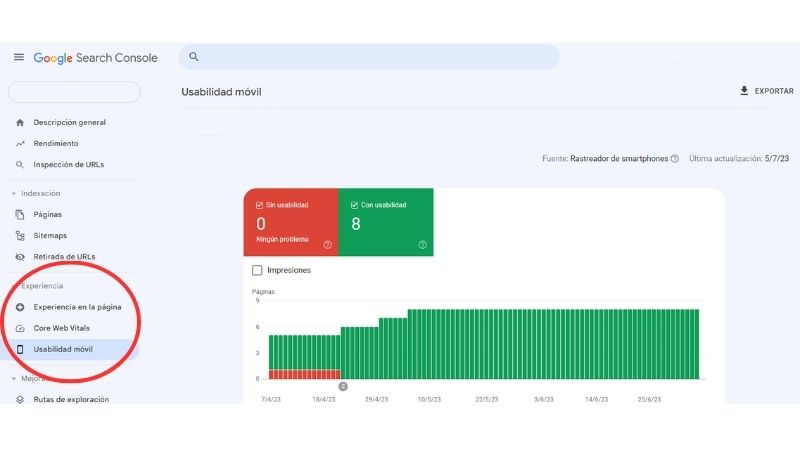This screenshot has height=450, width=800.
Task: Click the 22/5/23 date label on the chart
Action: click(x=487, y=399)
